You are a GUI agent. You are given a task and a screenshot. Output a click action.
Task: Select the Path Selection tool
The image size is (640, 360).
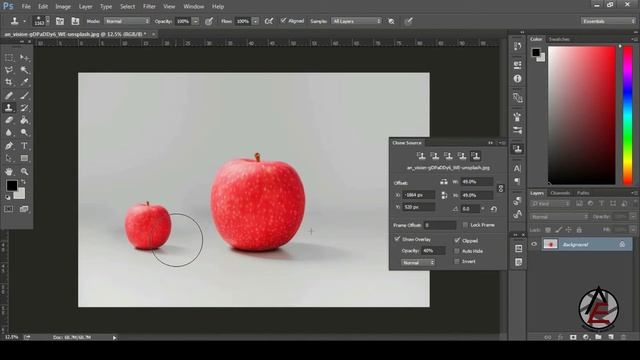click(x=9, y=158)
